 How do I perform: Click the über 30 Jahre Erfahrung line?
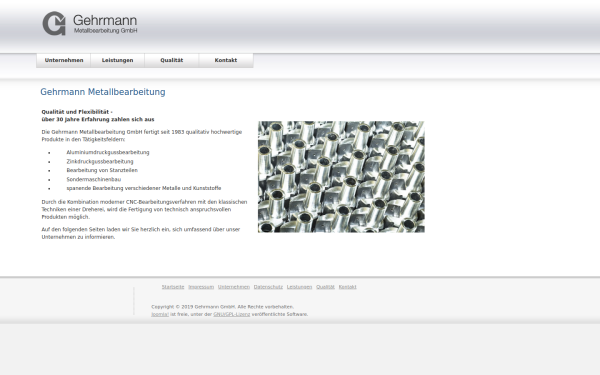[x=98, y=119]
